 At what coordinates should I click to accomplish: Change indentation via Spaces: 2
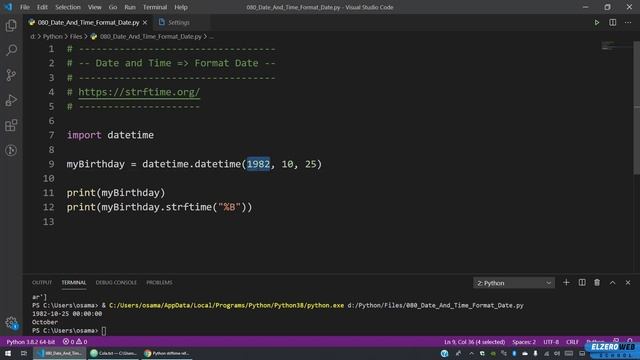coord(524,342)
